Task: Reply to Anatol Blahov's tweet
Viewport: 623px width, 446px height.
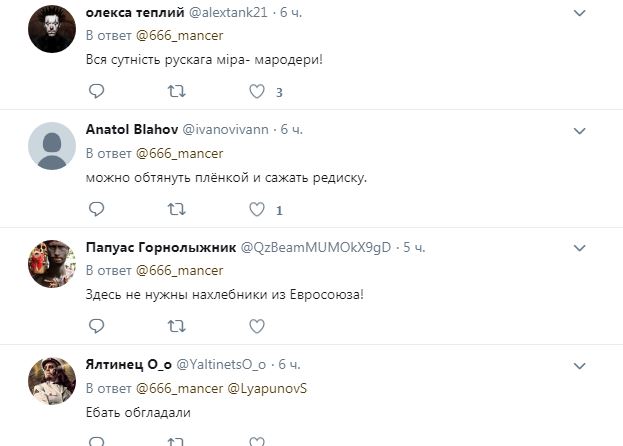Action: pyautogui.click(x=96, y=209)
